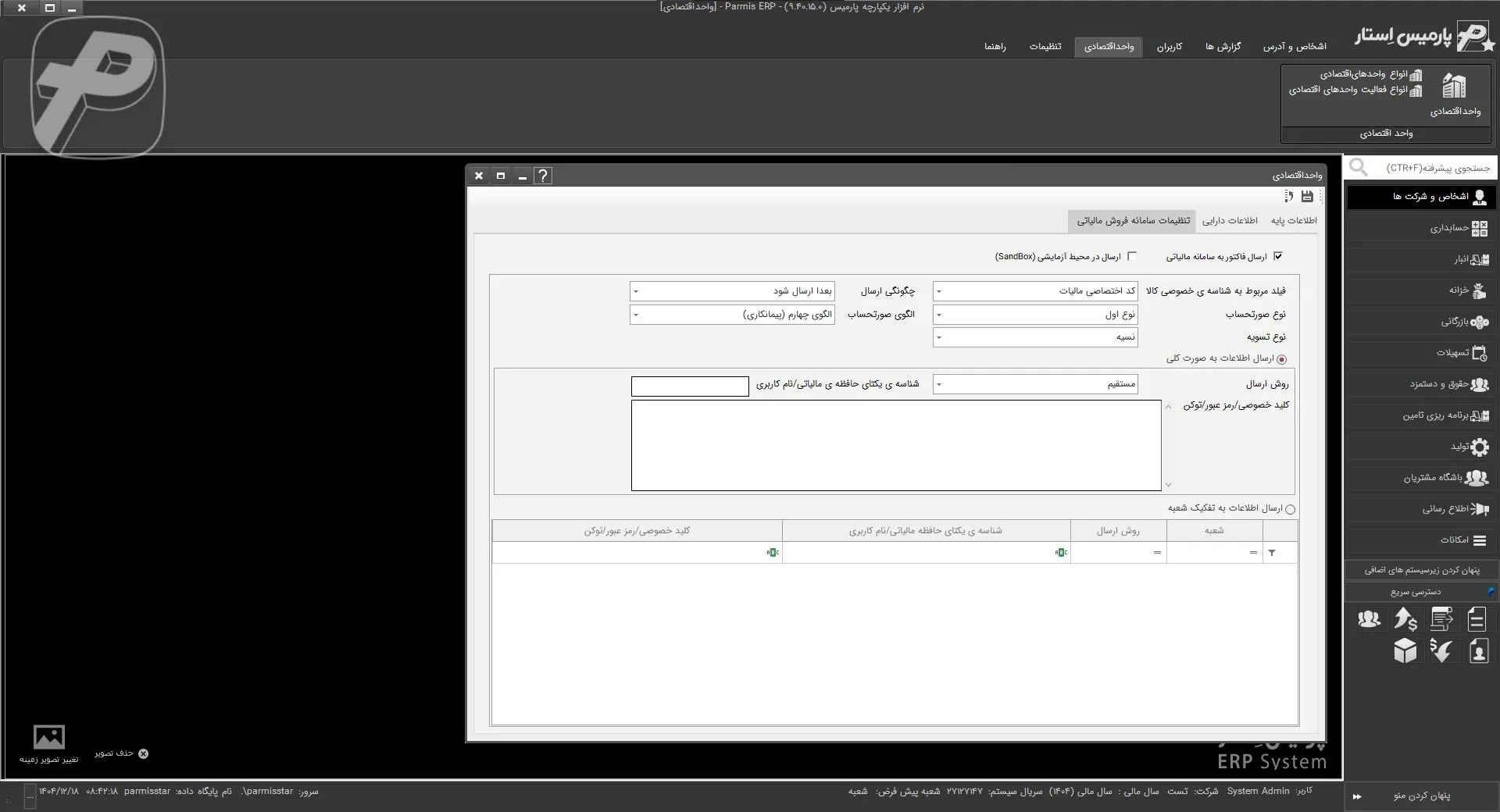Click the box/cube quick-access icon
The width and height of the screenshot is (1500, 812).
tap(1405, 650)
